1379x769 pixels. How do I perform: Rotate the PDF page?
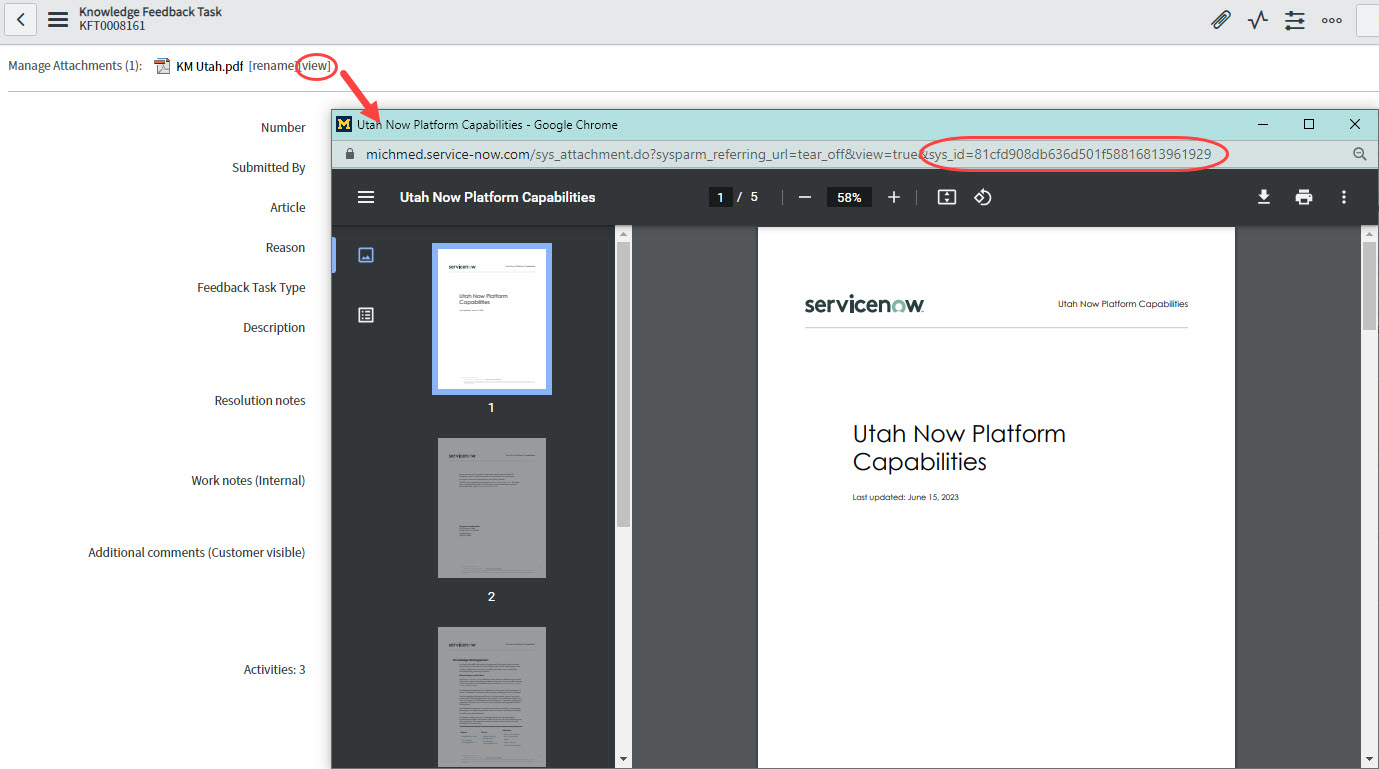click(982, 197)
